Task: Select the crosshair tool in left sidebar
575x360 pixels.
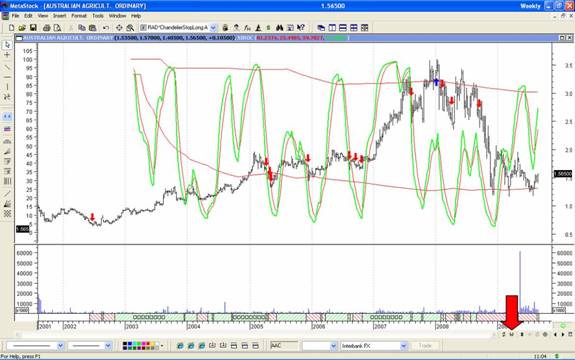Action: coord(7,55)
